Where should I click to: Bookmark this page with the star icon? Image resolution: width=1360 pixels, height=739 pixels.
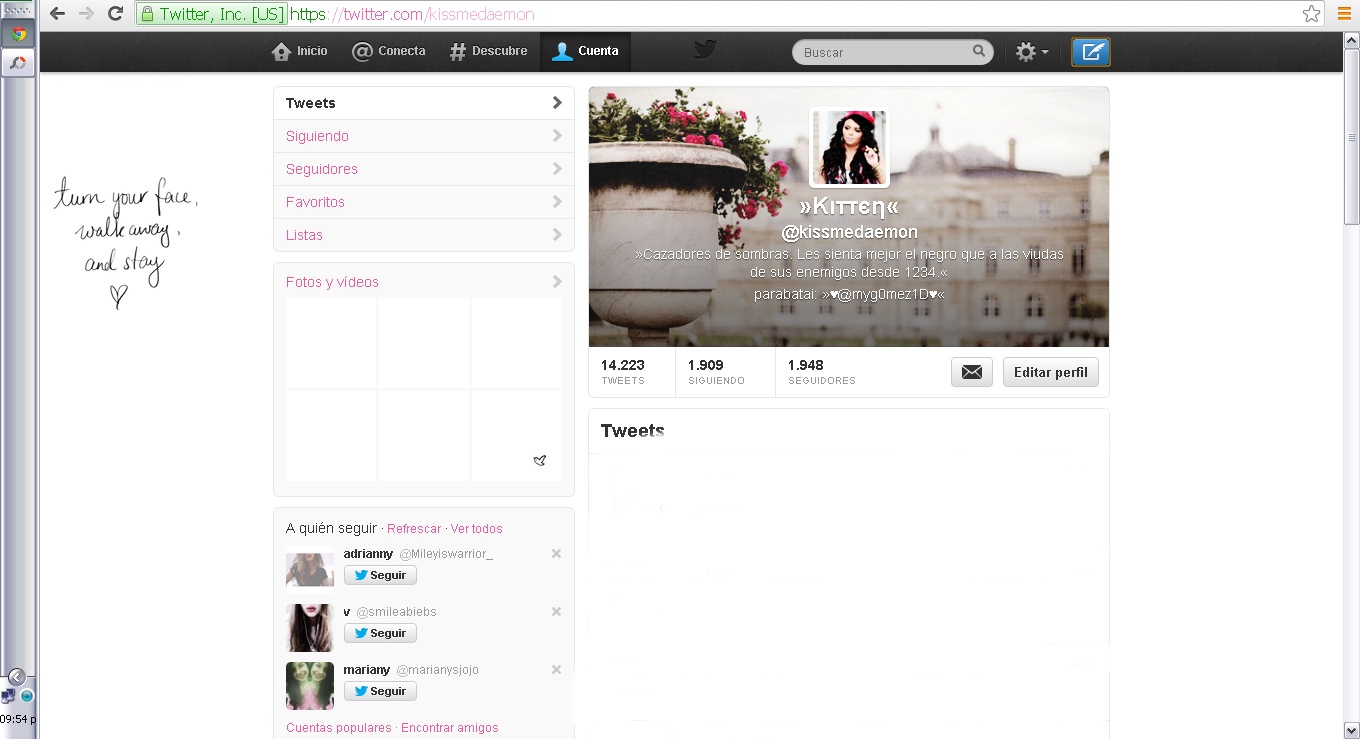click(1312, 14)
